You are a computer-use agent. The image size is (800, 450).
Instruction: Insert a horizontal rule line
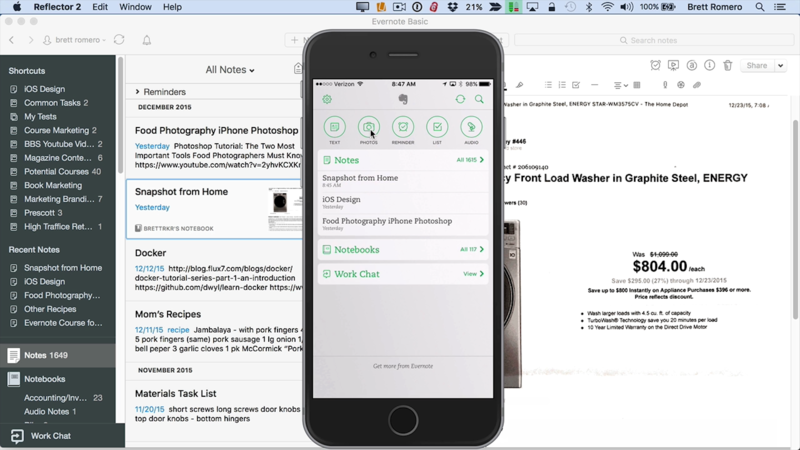(594, 85)
